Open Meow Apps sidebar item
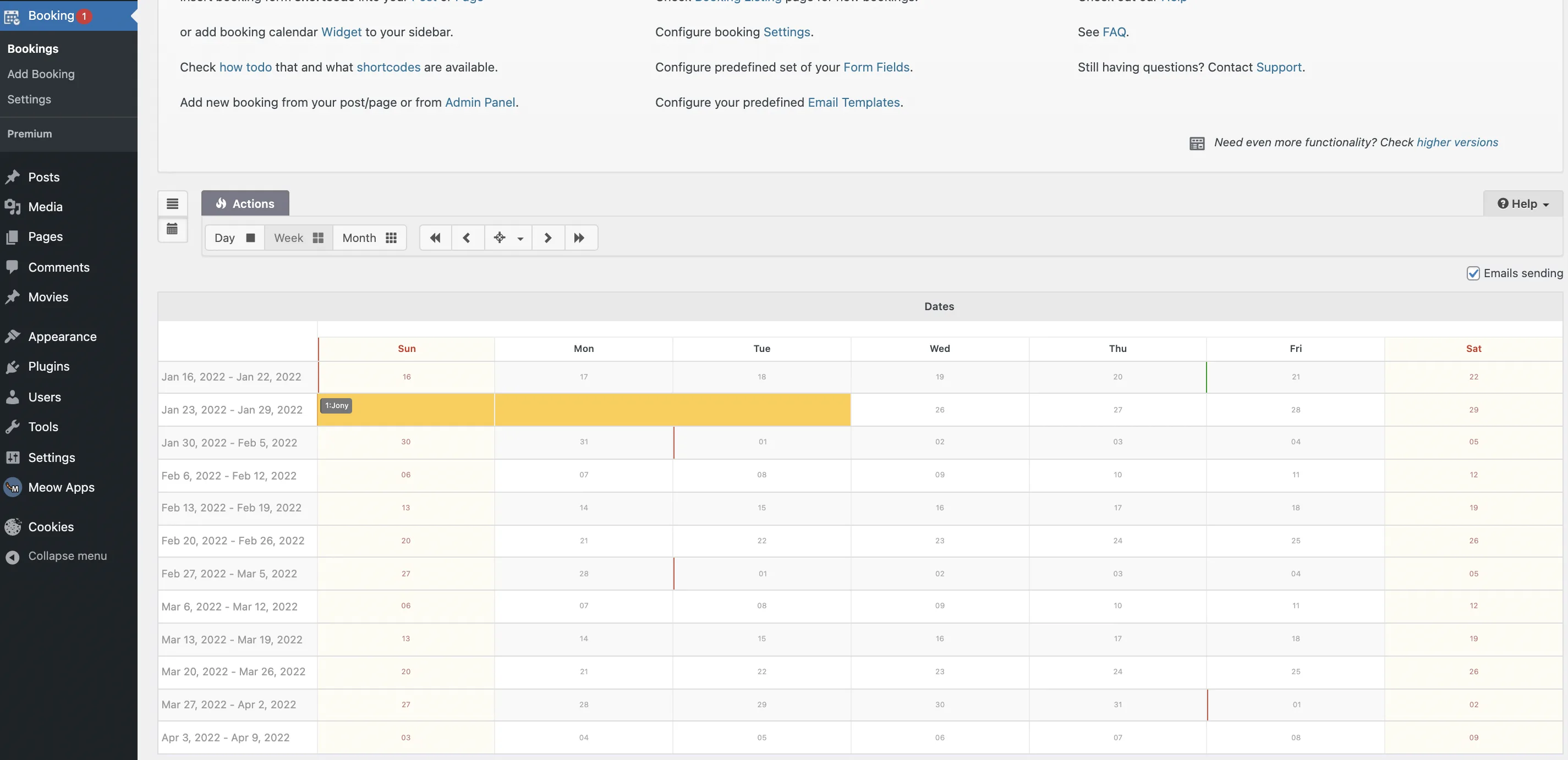Screen dimensions: 1568x760 click(61, 487)
